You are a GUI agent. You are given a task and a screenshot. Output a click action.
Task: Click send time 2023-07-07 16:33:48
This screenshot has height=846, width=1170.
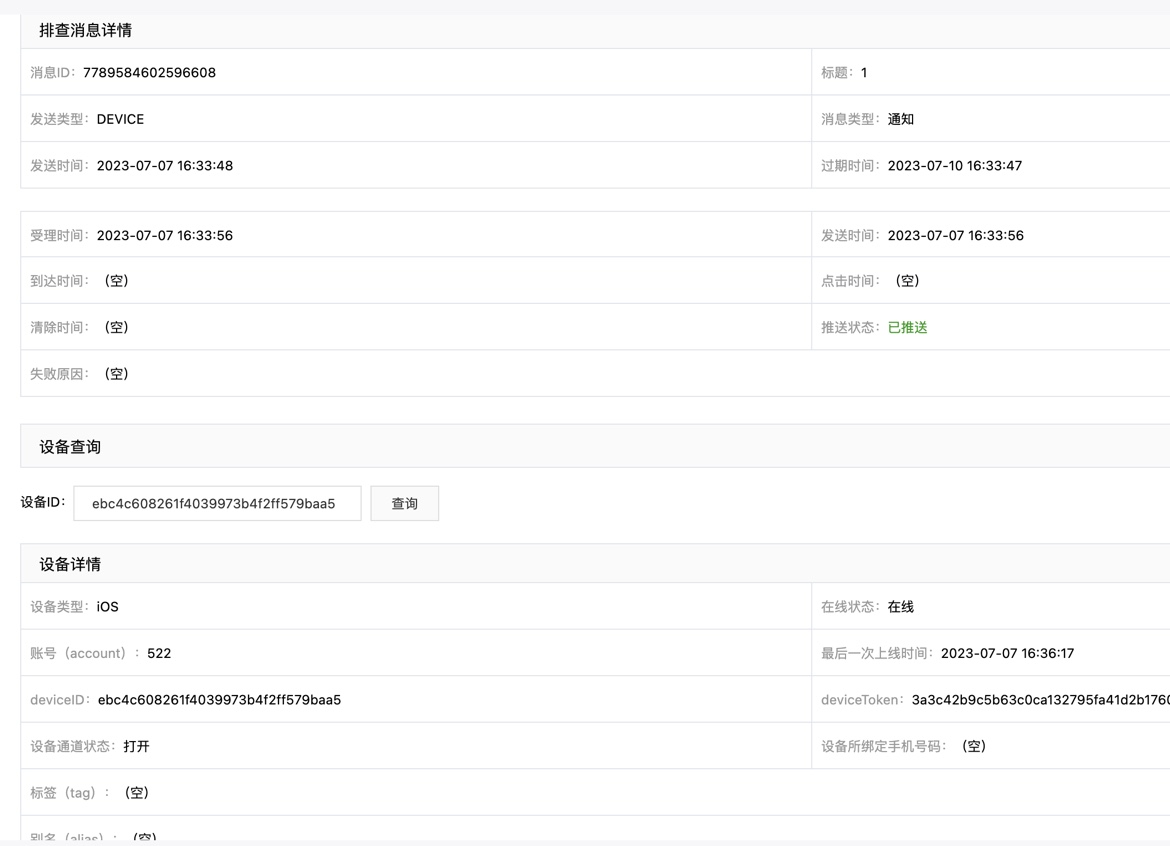[x=165, y=166]
